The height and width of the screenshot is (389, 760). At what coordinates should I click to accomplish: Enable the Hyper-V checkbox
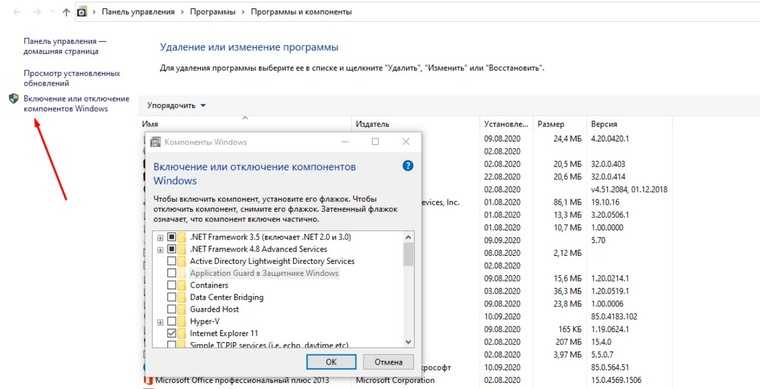(171, 321)
